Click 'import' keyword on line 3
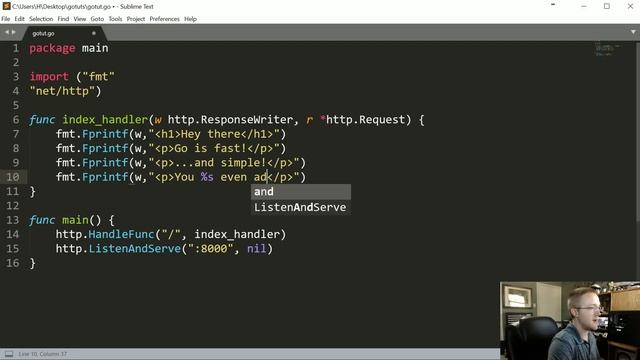640x360 pixels. [x=49, y=77]
